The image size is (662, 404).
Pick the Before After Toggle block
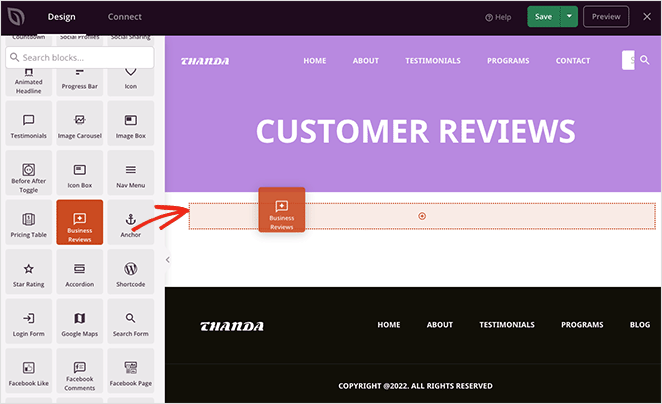click(x=28, y=175)
